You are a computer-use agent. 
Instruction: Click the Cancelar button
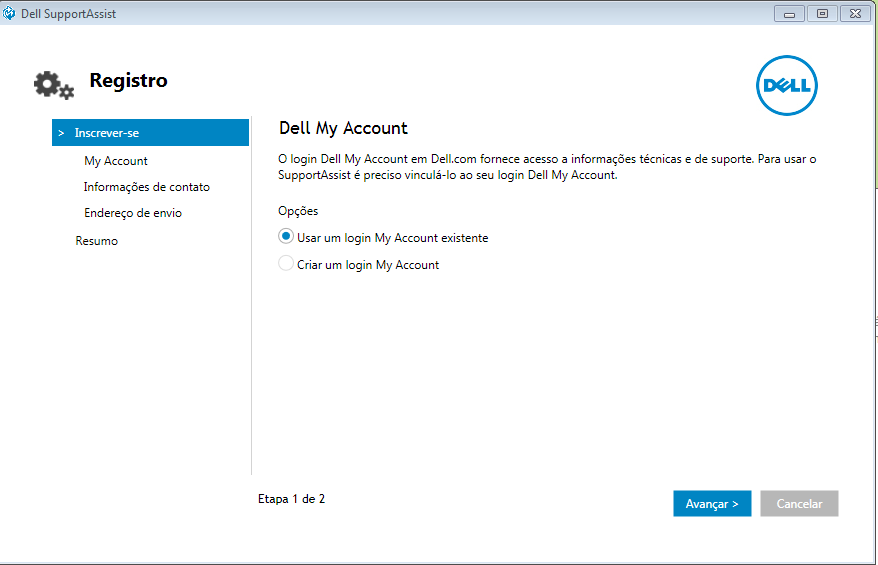tap(799, 503)
